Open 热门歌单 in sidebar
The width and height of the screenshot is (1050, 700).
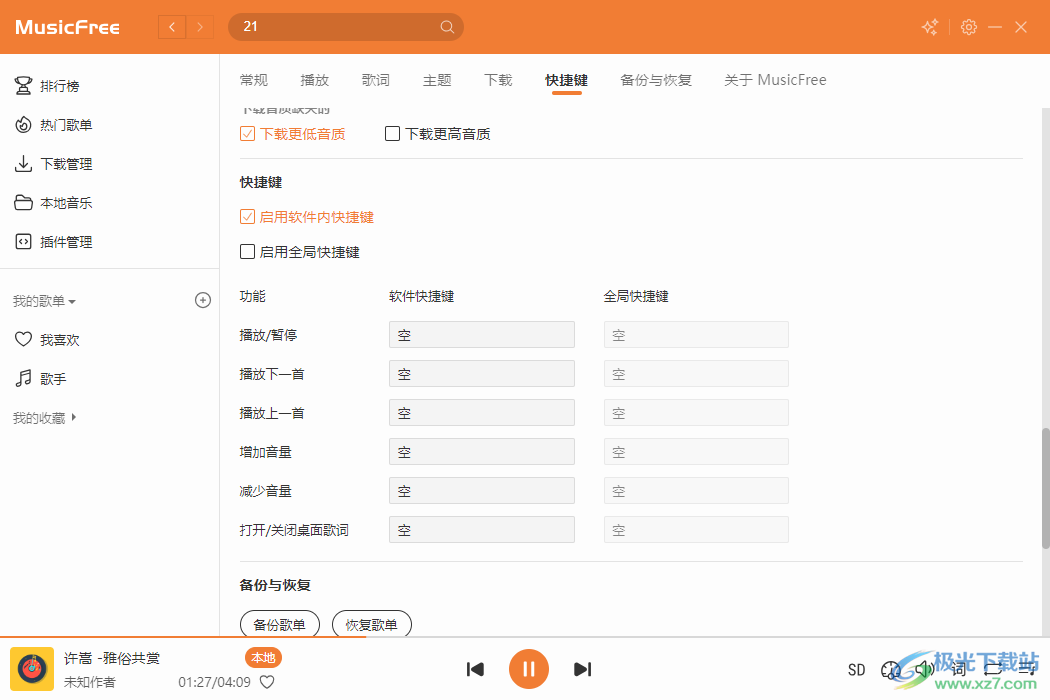pos(53,125)
